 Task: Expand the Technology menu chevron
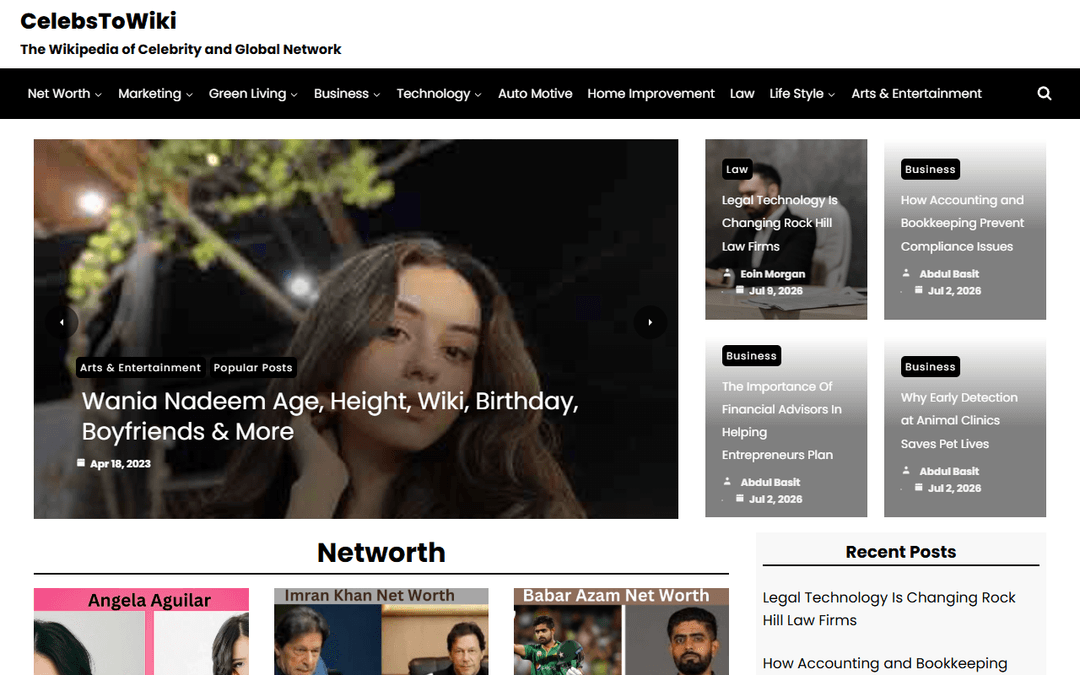pyautogui.click(x=478, y=94)
